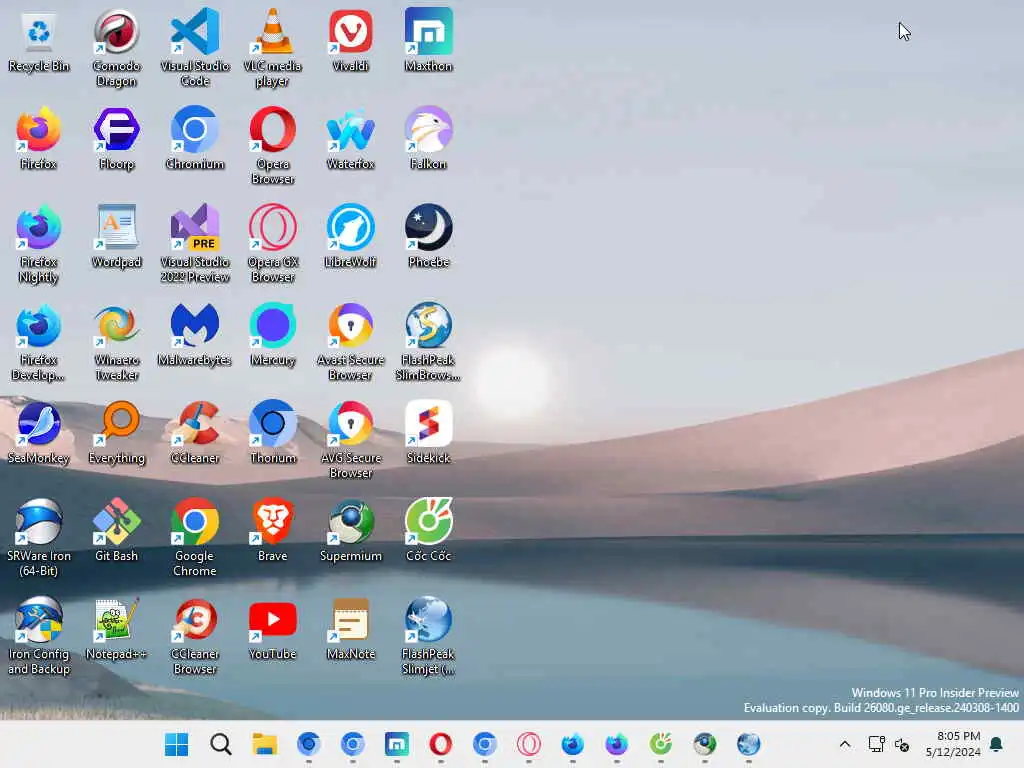
Task: Select the Everything search desktop shortcut
Action: [x=116, y=433]
